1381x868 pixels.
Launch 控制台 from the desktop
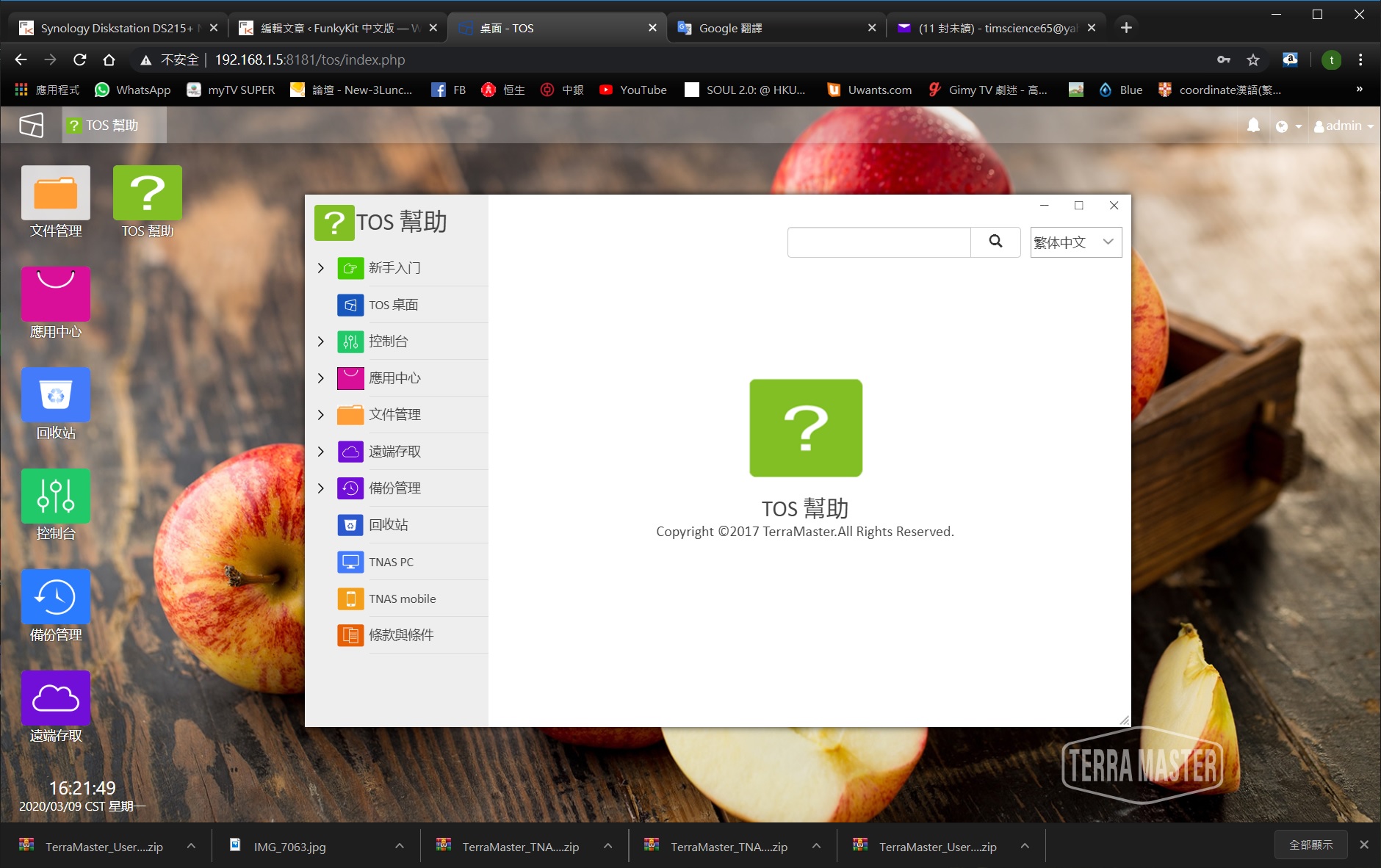coord(56,496)
